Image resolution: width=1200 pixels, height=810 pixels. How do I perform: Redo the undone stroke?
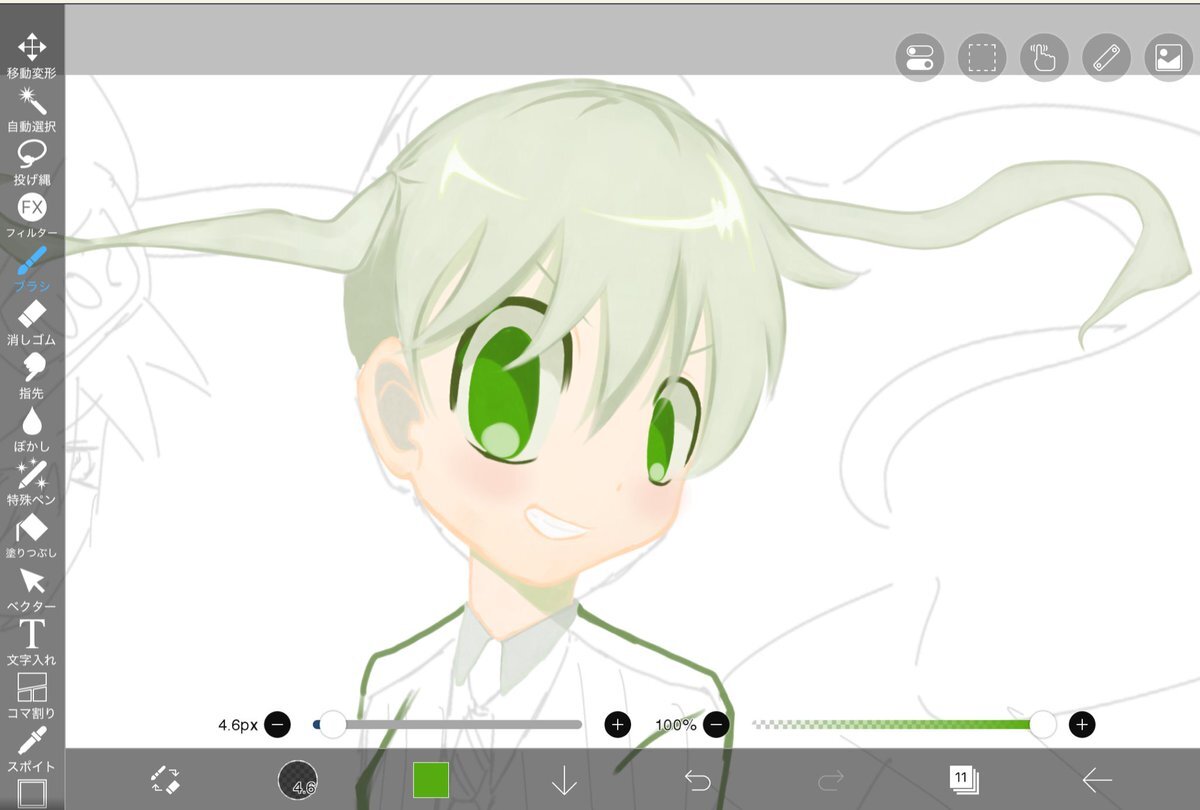tap(831, 780)
